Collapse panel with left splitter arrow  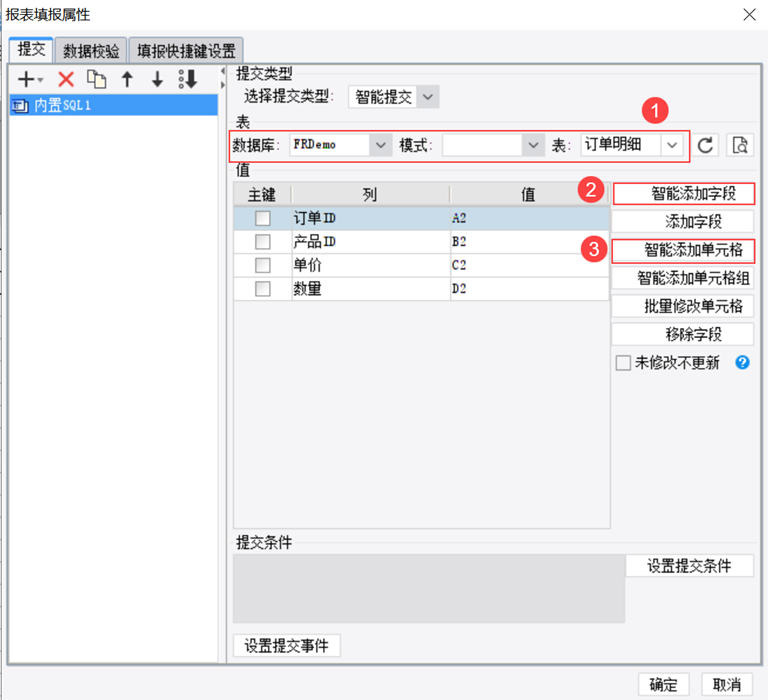[223, 72]
